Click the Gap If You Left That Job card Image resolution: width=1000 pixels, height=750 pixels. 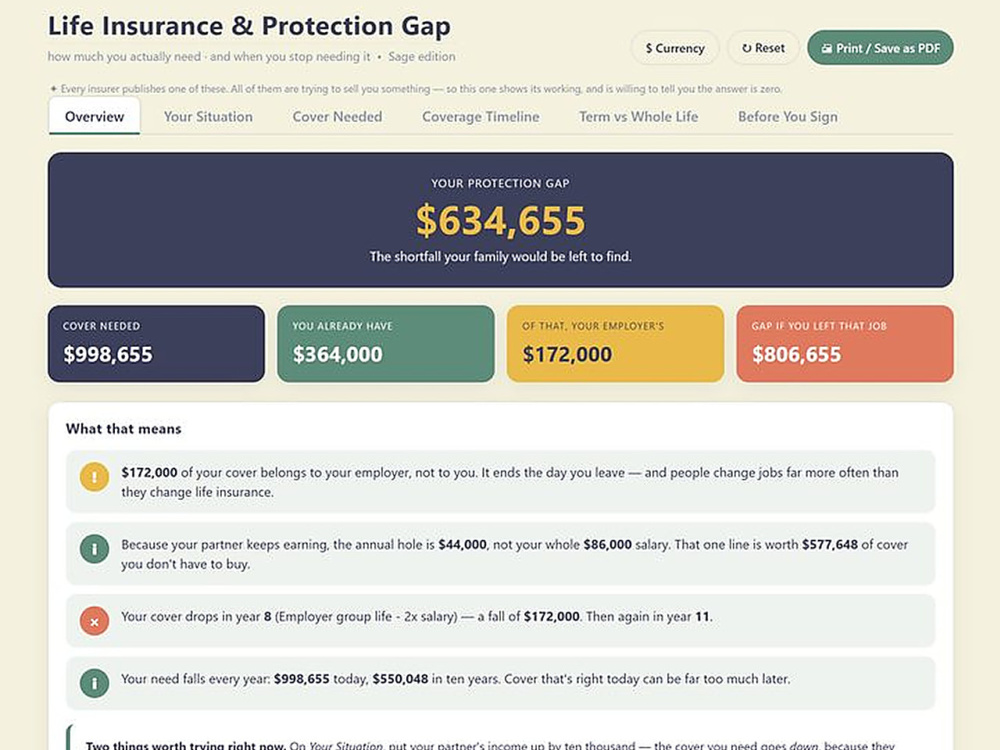point(845,344)
